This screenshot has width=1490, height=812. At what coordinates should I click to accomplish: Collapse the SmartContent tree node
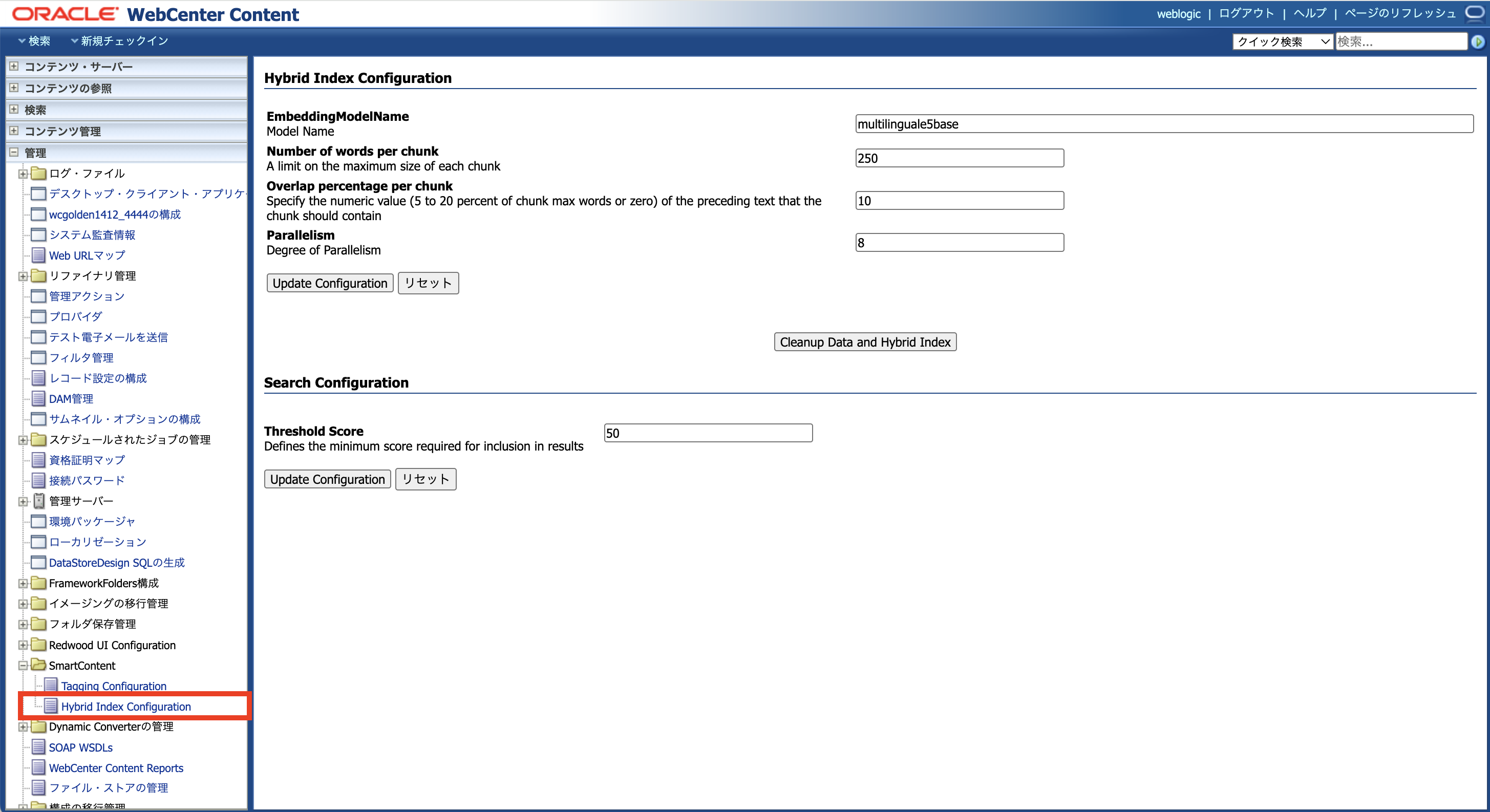coord(23,666)
